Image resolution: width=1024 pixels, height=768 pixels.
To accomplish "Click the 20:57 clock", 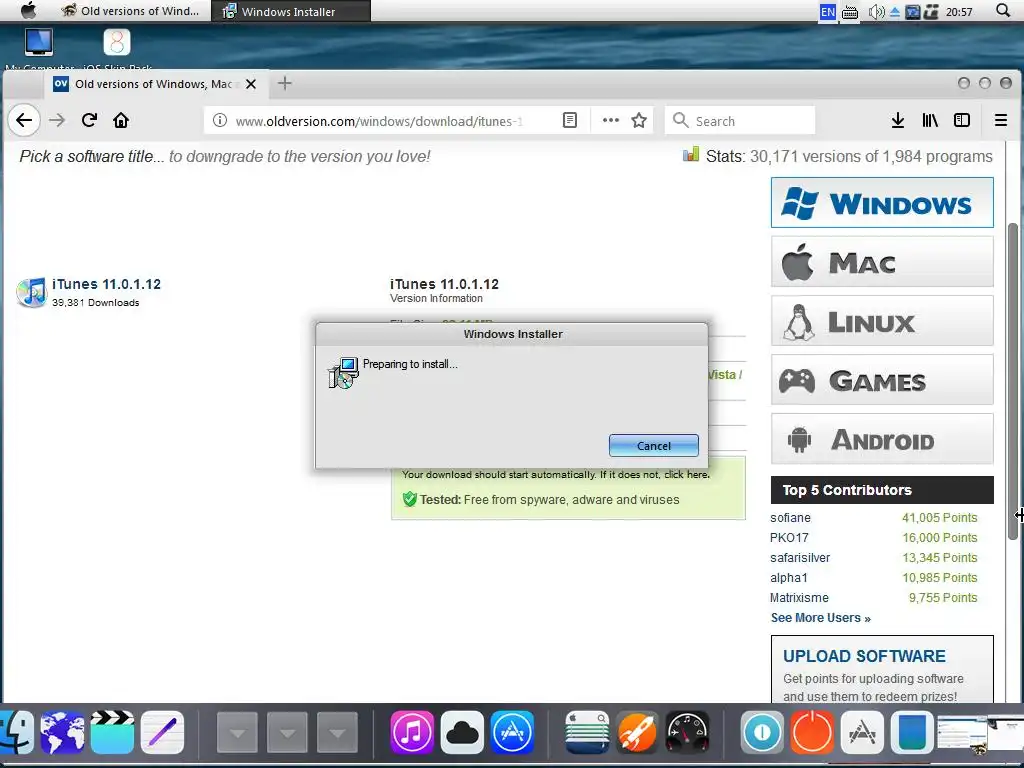I will tap(959, 12).
